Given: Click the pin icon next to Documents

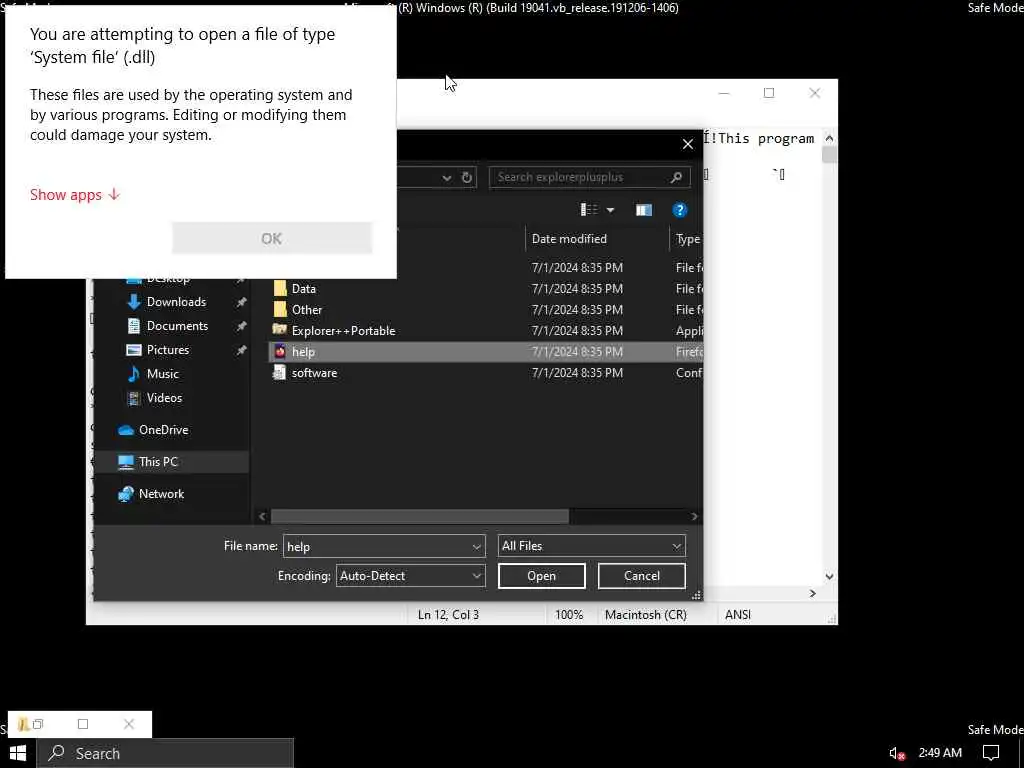Looking at the screenshot, I should pyautogui.click(x=242, y=326).
